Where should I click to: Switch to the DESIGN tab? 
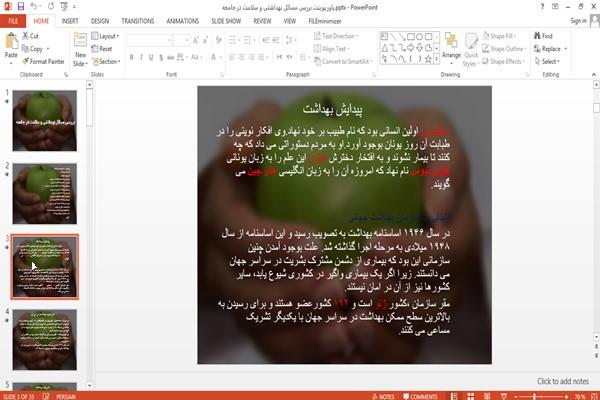(100, 21)
